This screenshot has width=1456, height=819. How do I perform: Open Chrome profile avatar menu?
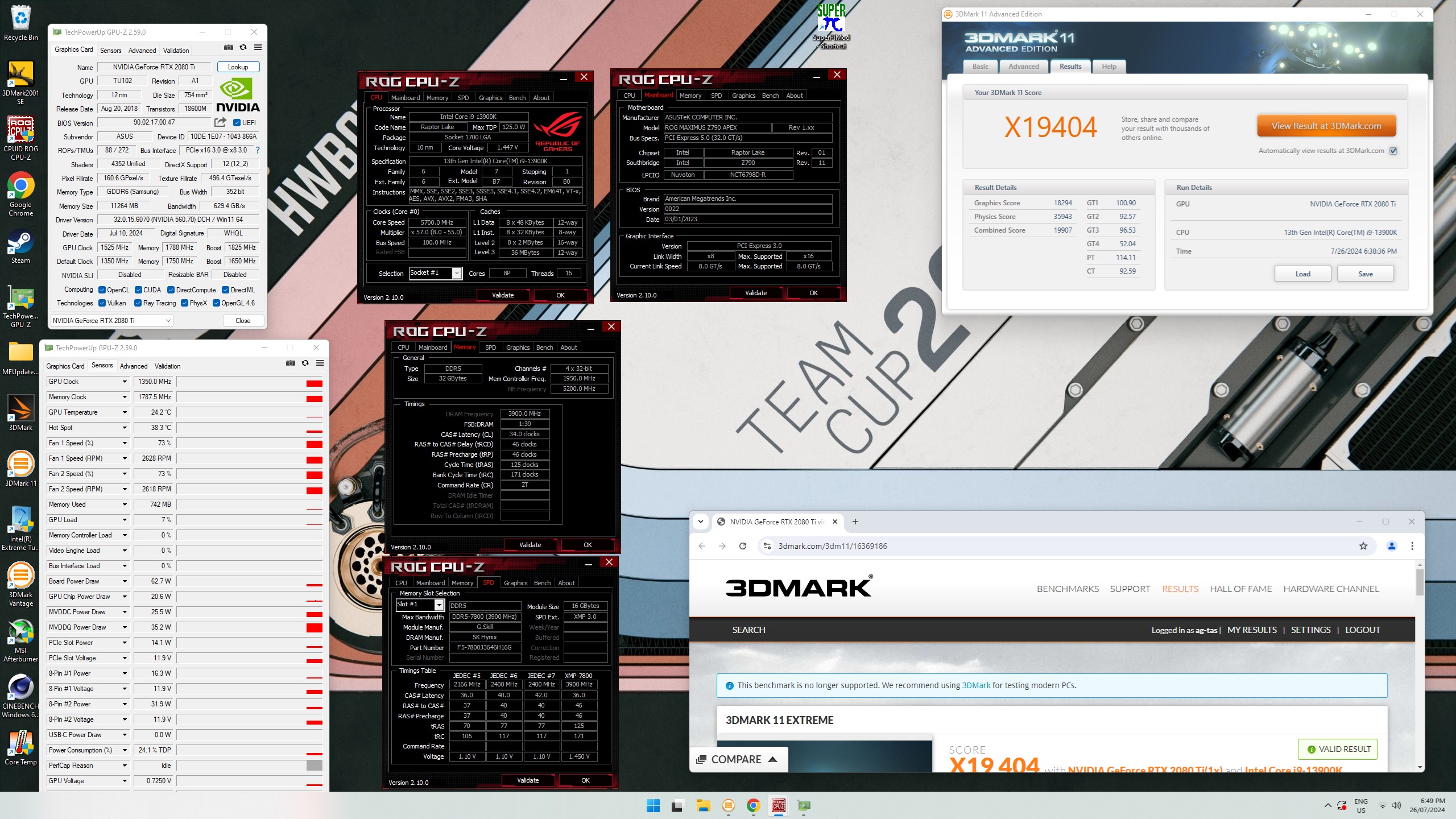pos(1392,546)
